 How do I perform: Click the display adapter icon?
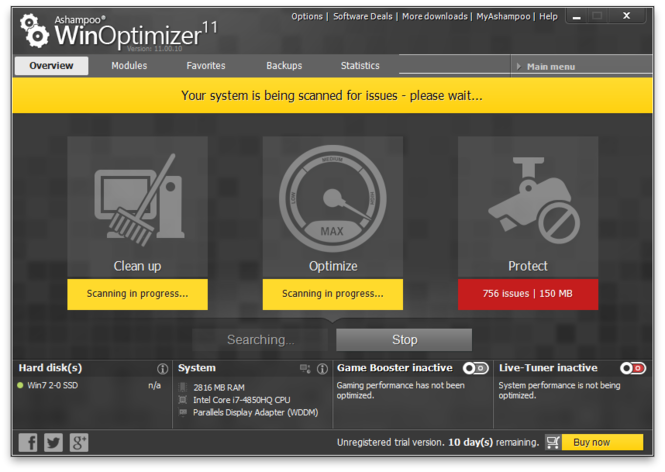(x=183, y=412)
